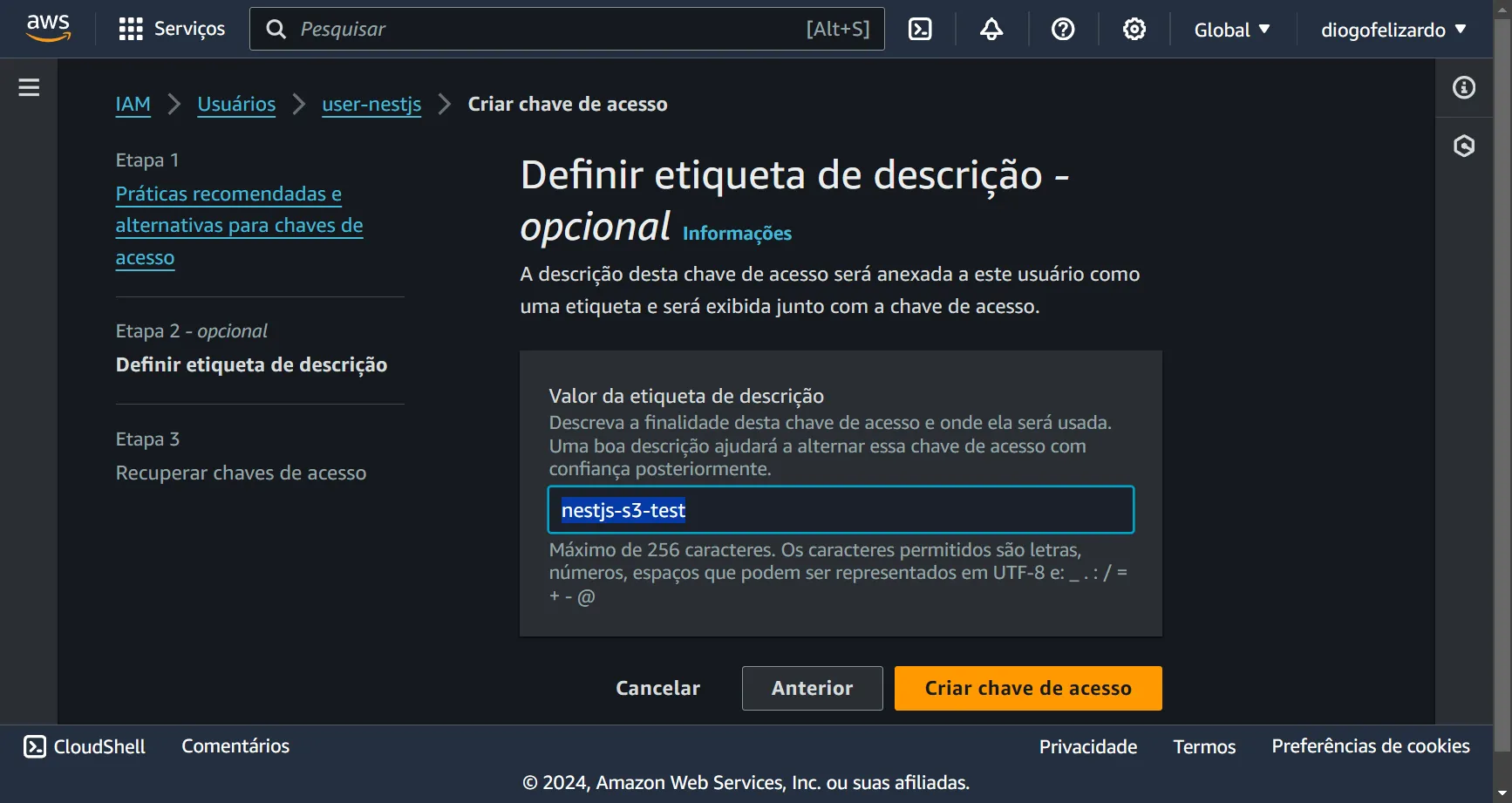Launch CloudShell from the top bar icon
Screen dimensions: 1512x803
click(920, 30)
